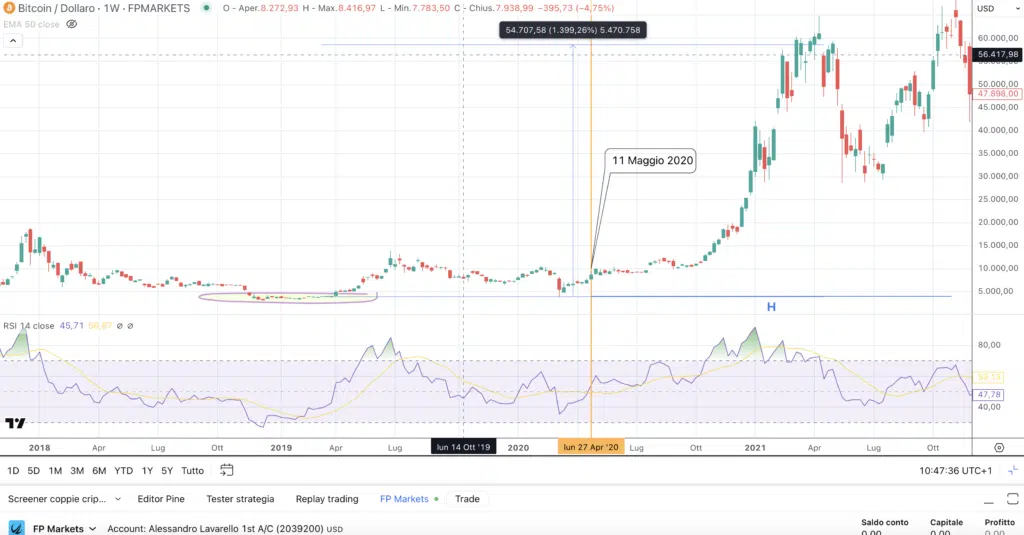Click the FP Markets broker logo

tap(17, 528)
